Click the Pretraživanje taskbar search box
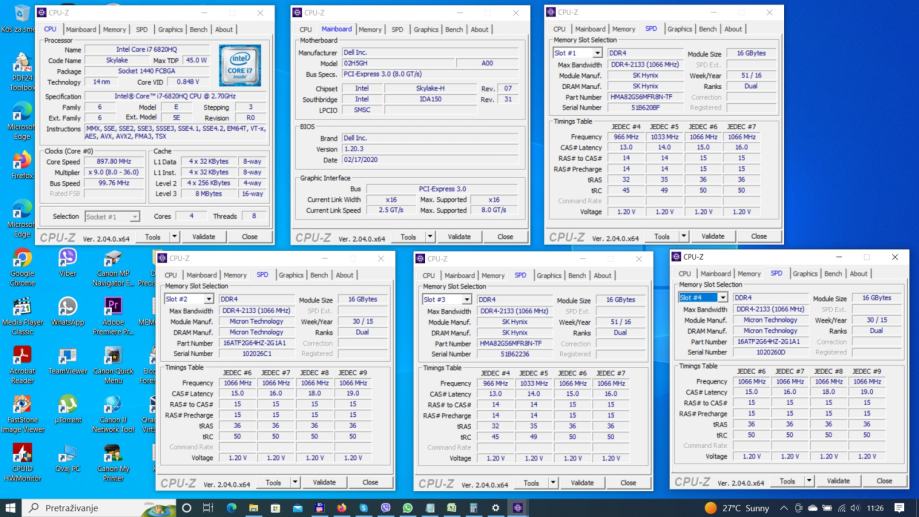This screenshot has width=919, height=517. (98, 508)
